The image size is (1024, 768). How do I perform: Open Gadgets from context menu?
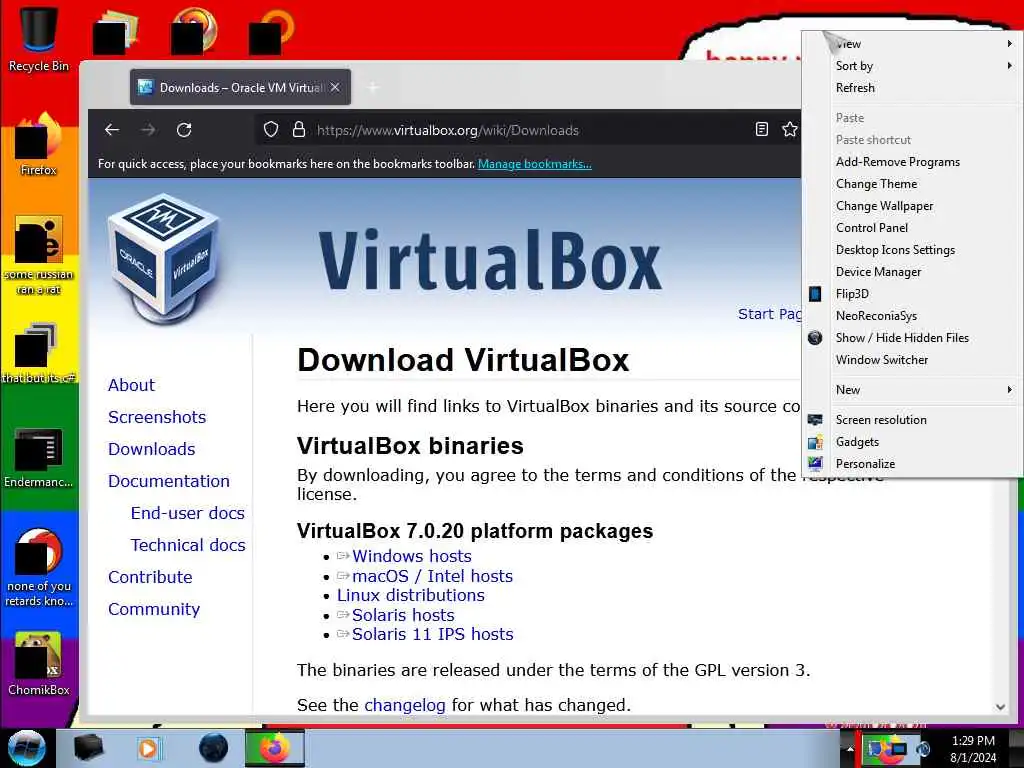click(x=912, y=441)
